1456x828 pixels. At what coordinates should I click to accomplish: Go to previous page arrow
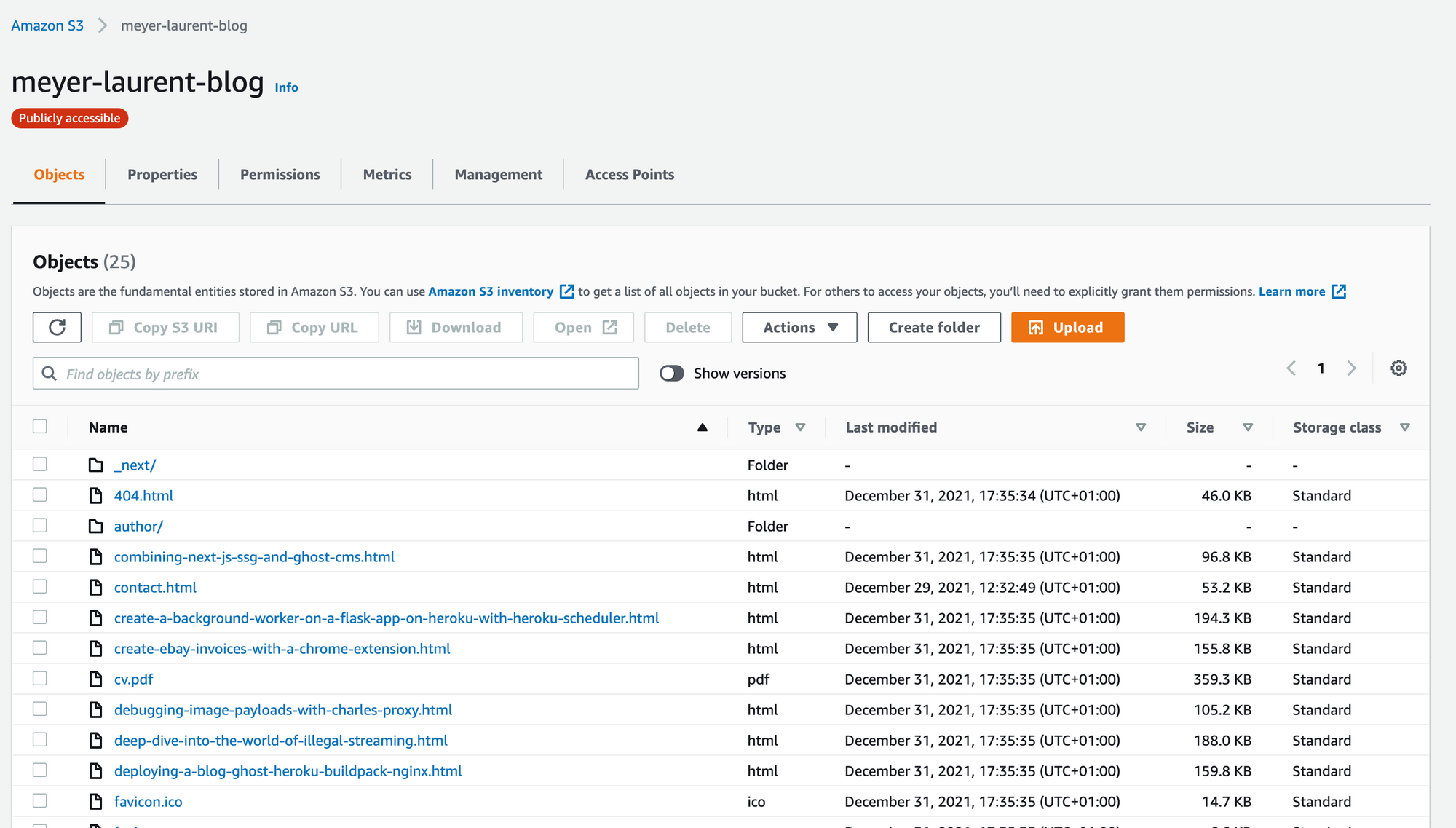coord(1291,368)
